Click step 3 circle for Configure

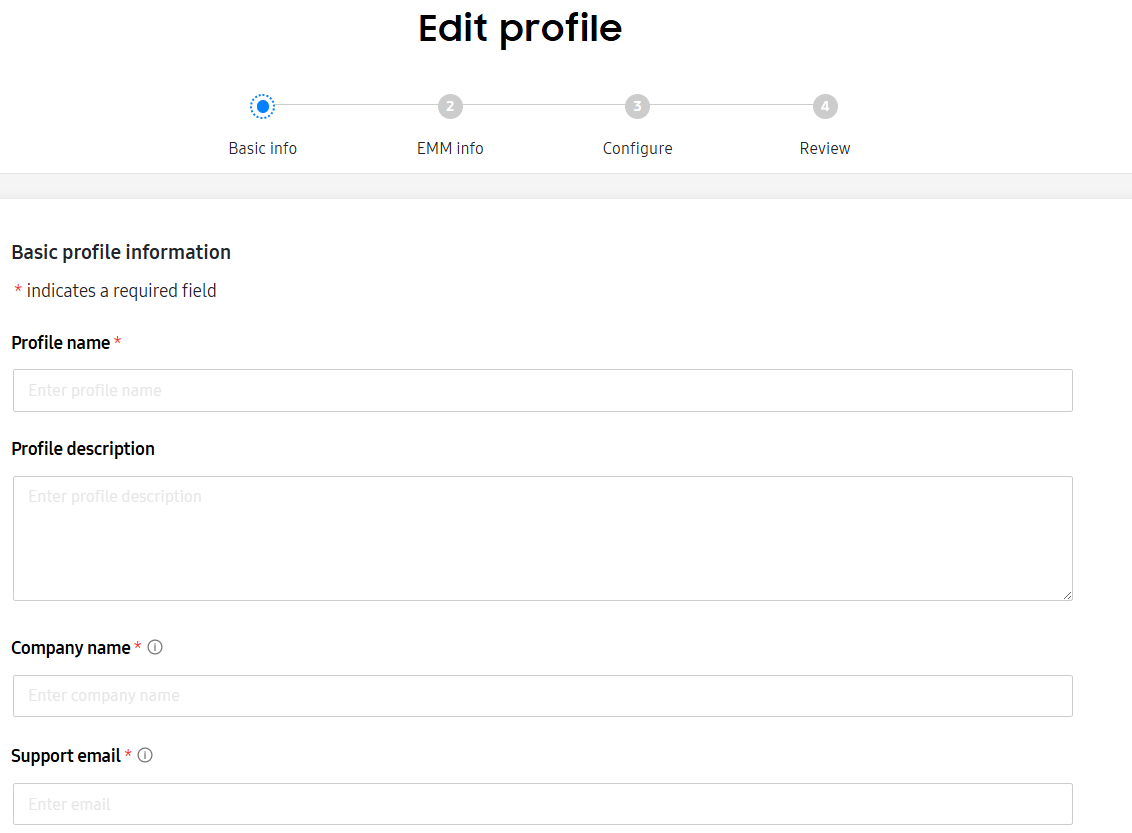click(x=637, y=106)
